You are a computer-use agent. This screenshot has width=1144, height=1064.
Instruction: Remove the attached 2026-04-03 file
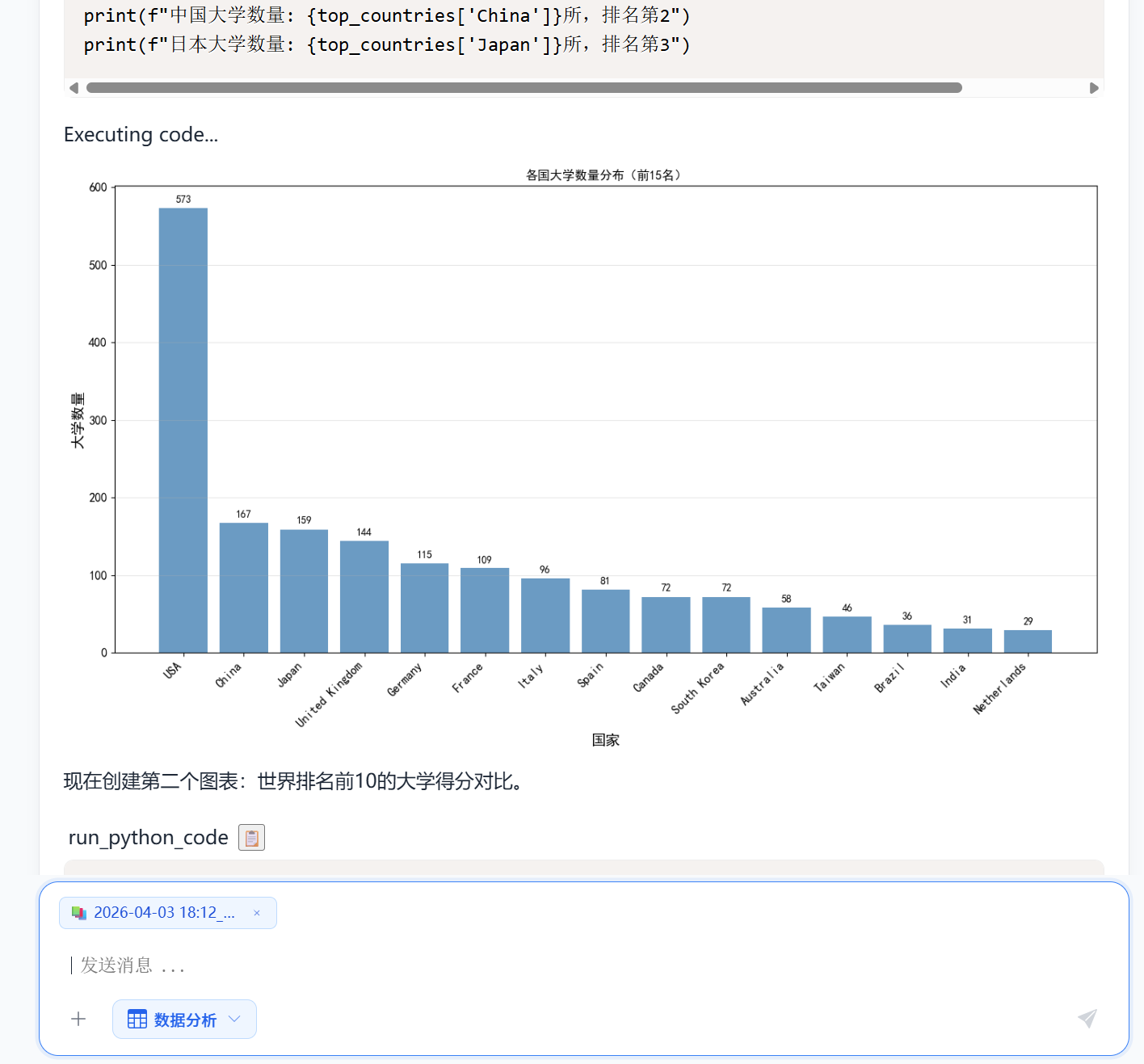[257, 913]
